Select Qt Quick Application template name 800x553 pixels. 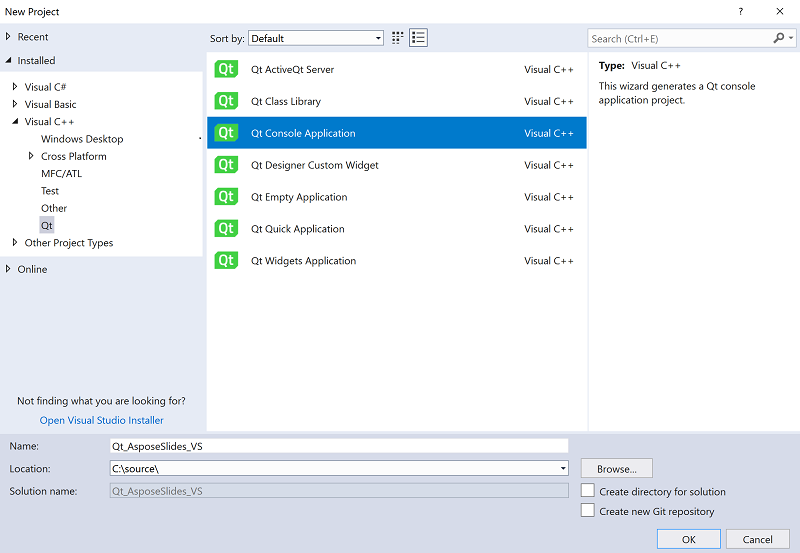pyautogui.click(x=297, y=229)
